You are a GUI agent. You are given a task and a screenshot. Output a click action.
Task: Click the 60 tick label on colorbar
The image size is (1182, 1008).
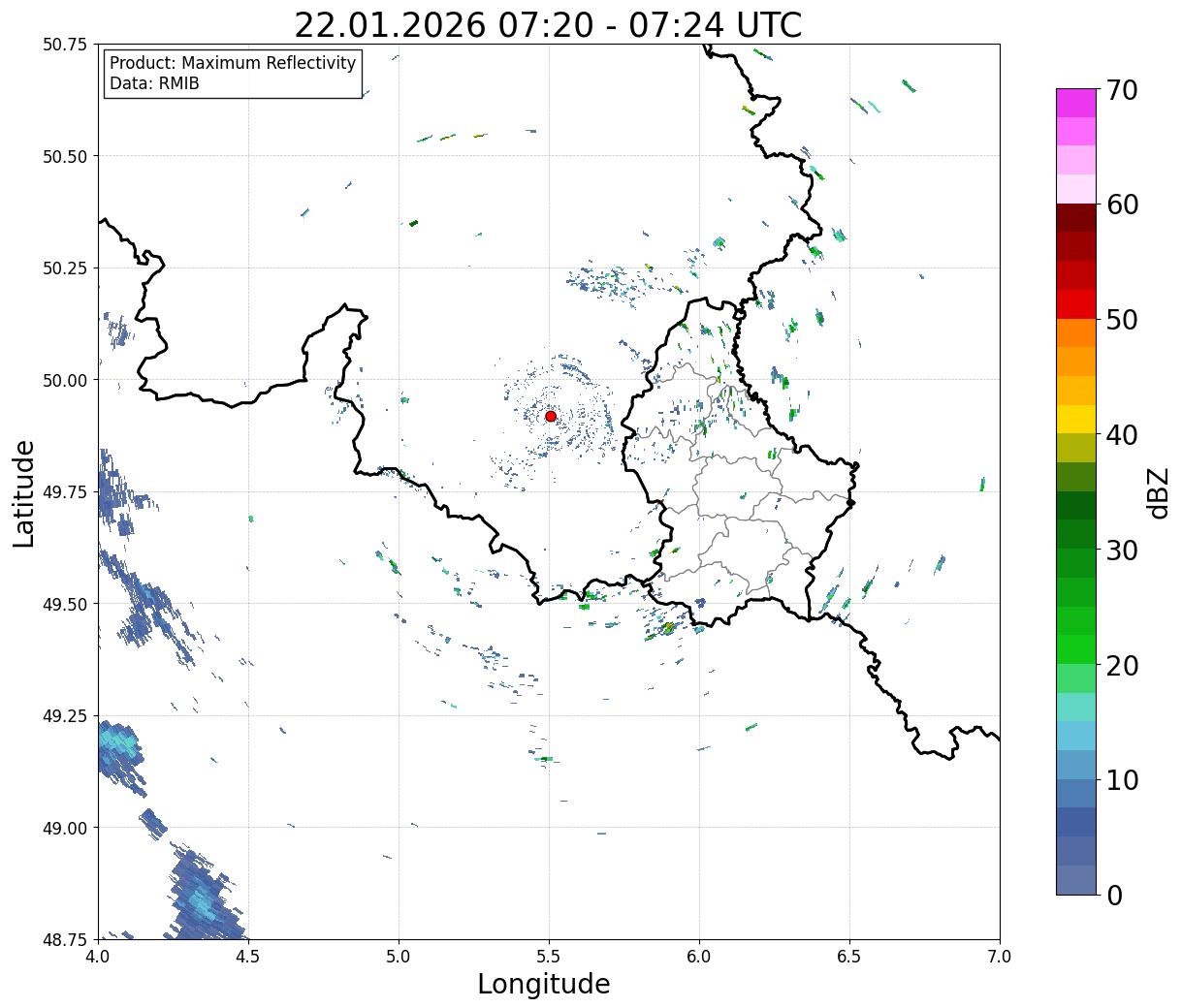(x=1121, y=205)
